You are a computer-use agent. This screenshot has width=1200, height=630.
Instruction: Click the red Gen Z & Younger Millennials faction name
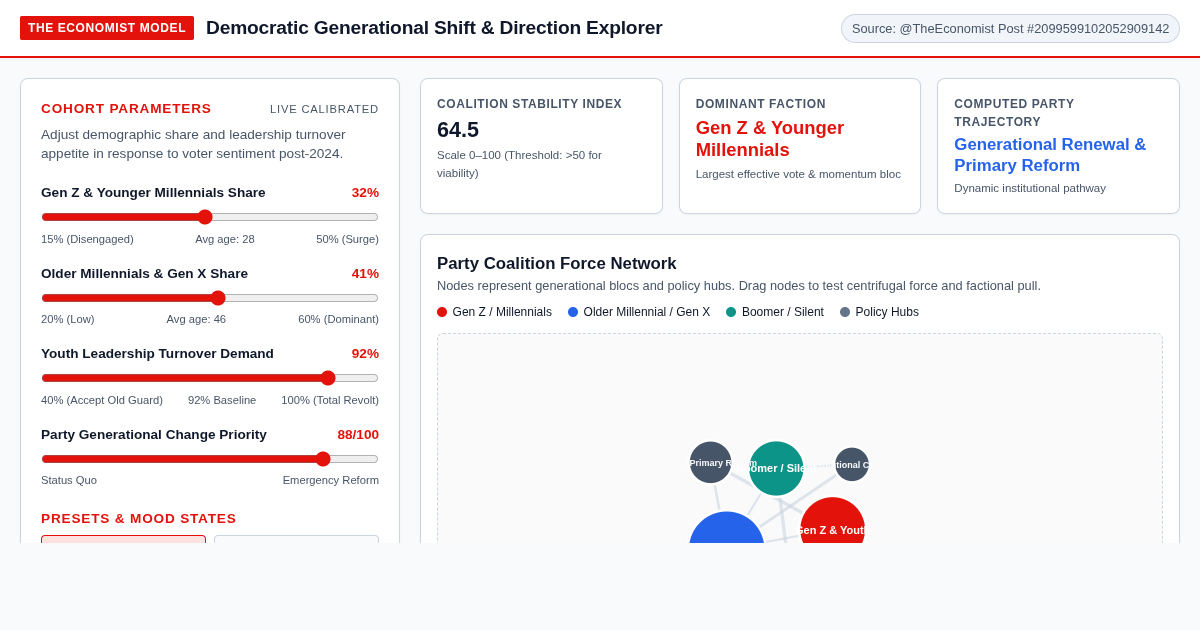(770, 139)
